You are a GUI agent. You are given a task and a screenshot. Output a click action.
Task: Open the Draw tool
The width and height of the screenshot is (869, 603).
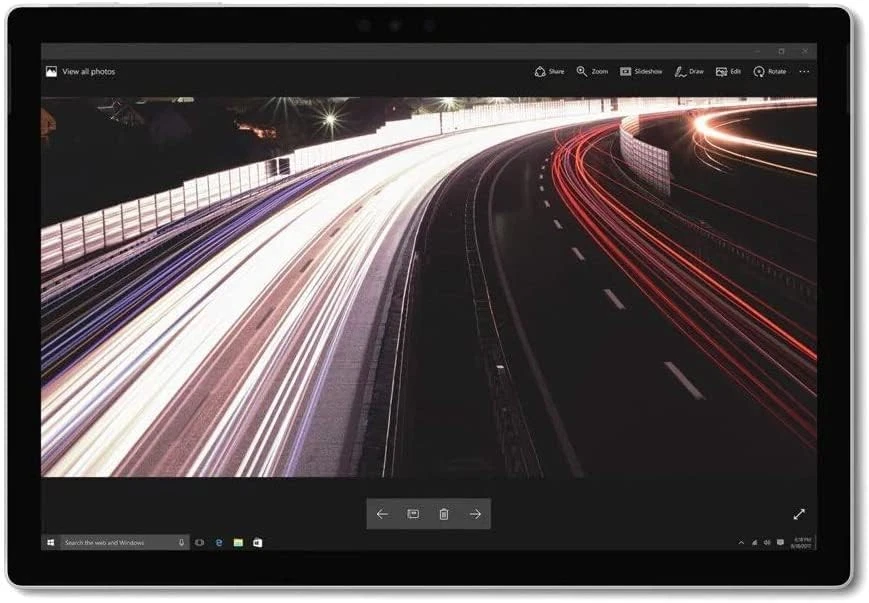click(680, 71)
